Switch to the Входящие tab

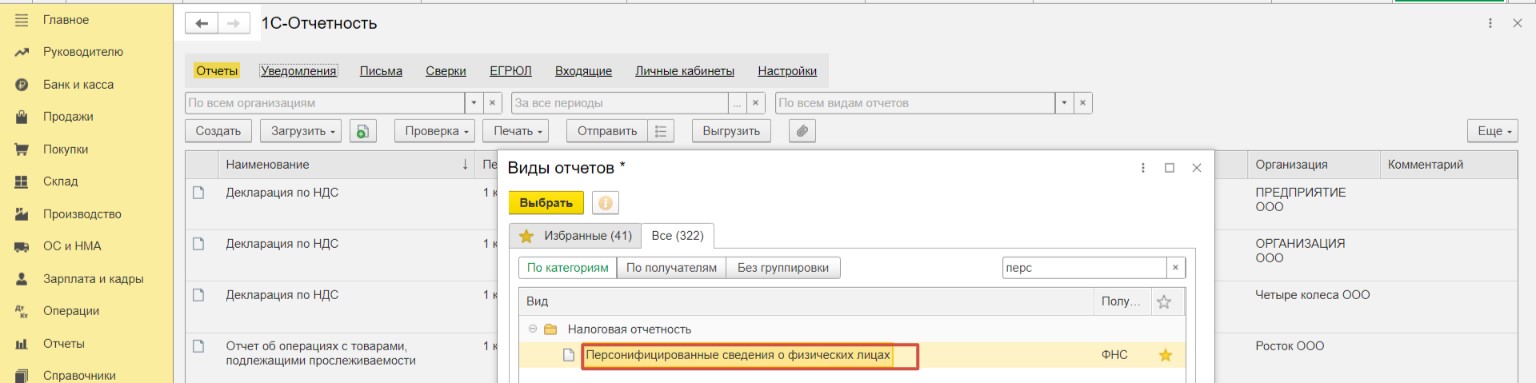583,71
